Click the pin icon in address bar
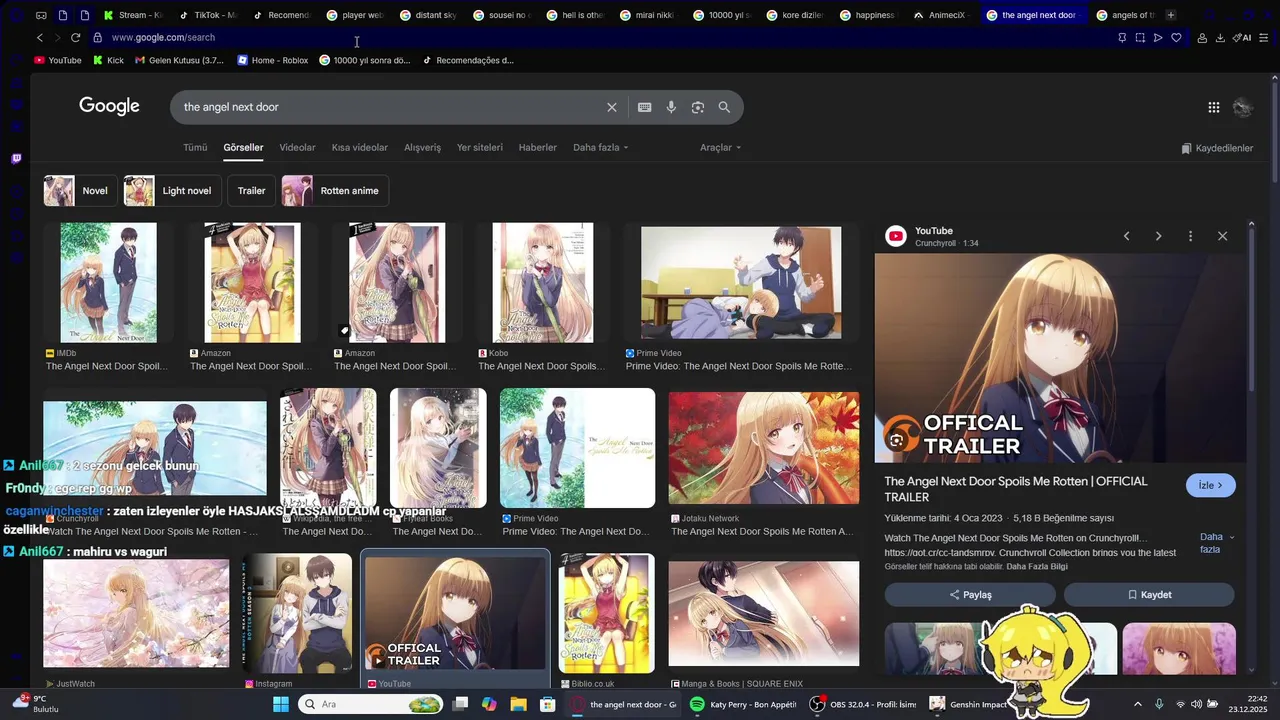Screen dimensions: 1280x720 (x=1122, y=37)
